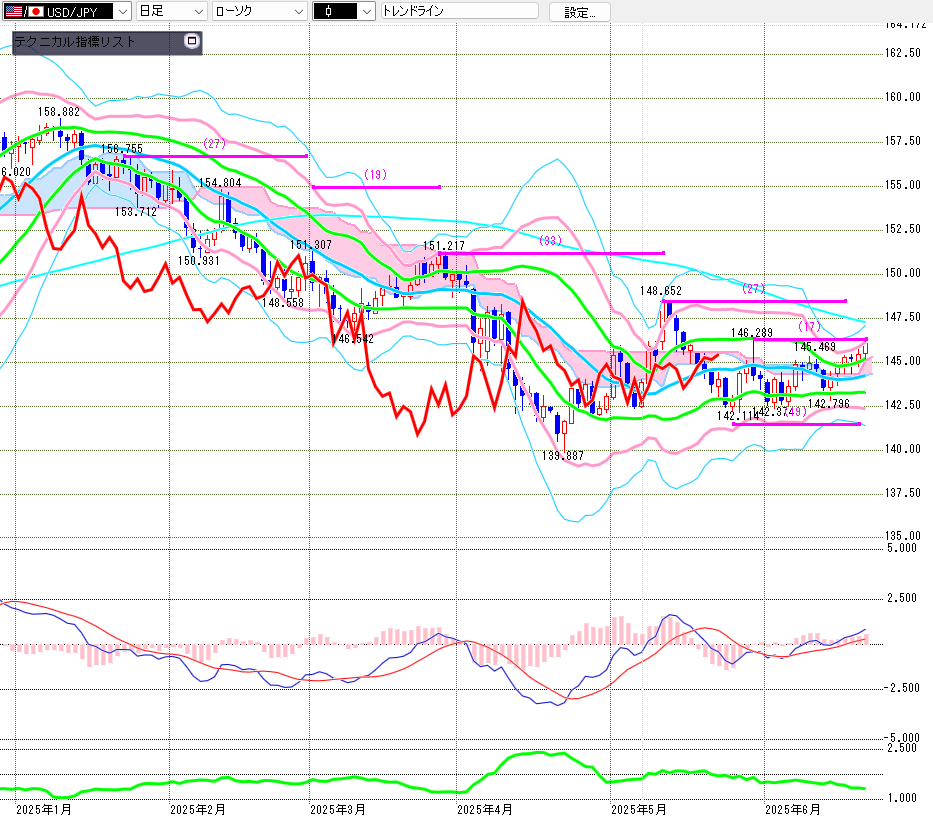Select the 160.00 price axis value
The image size is (933, 820).
click(x=903, y=97)
